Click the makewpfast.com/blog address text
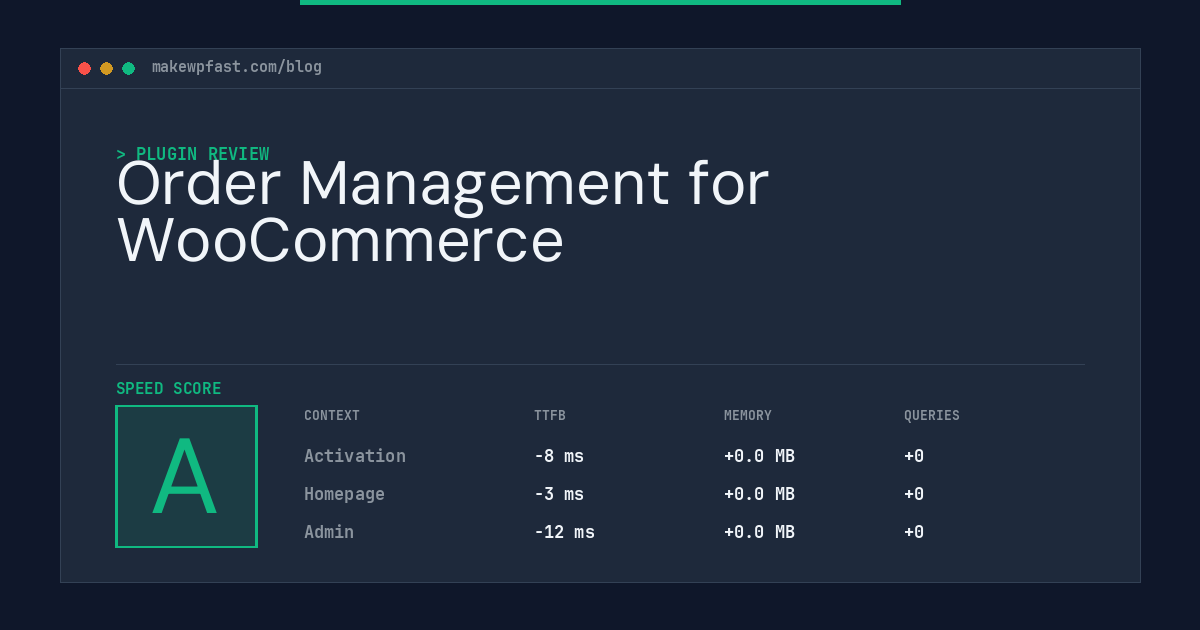The width and height of the screenshot is (1200, 630). coord(237,67)
